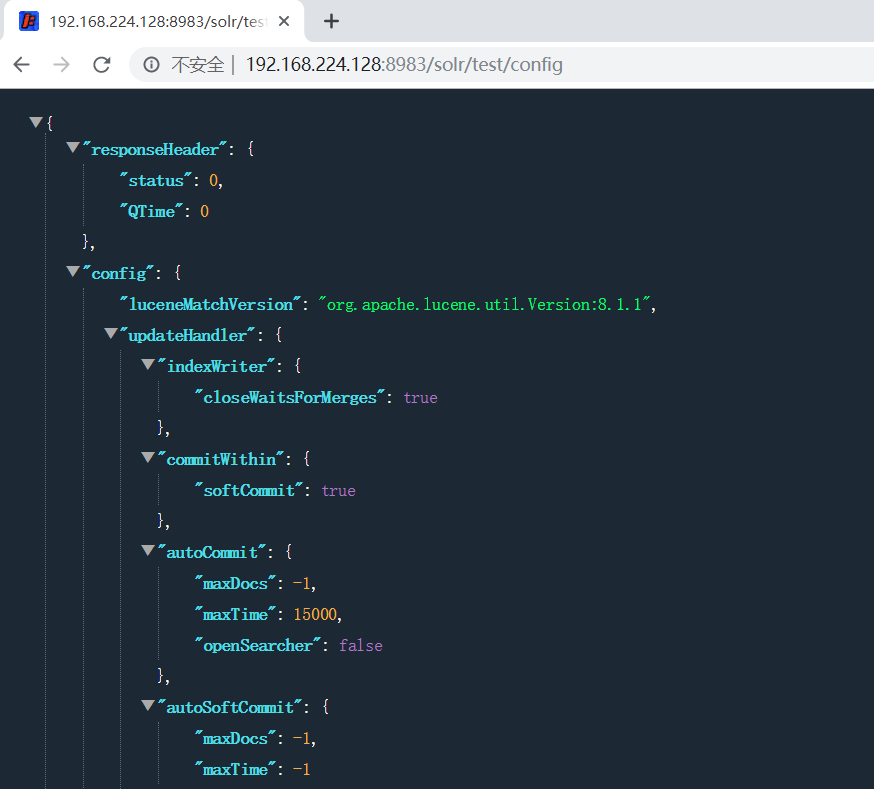
Task: Click the true value of closeWaitsForMerges
Action: 421,398
